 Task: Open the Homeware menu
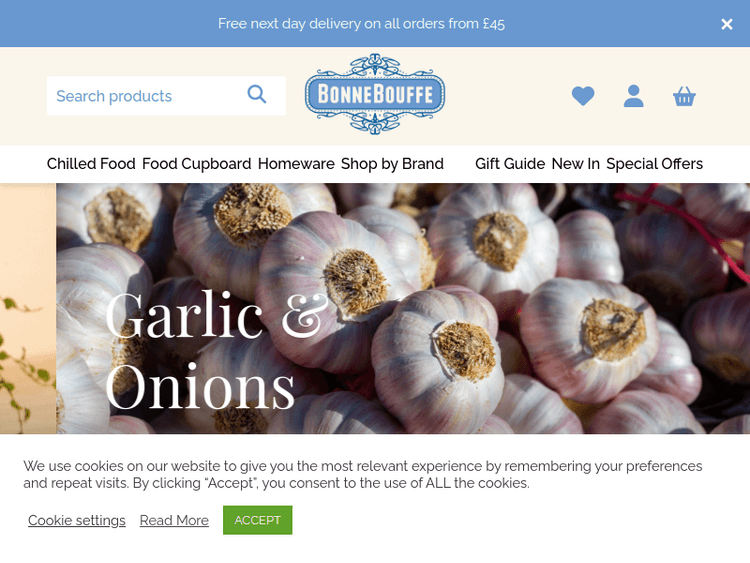click(296, 164)
